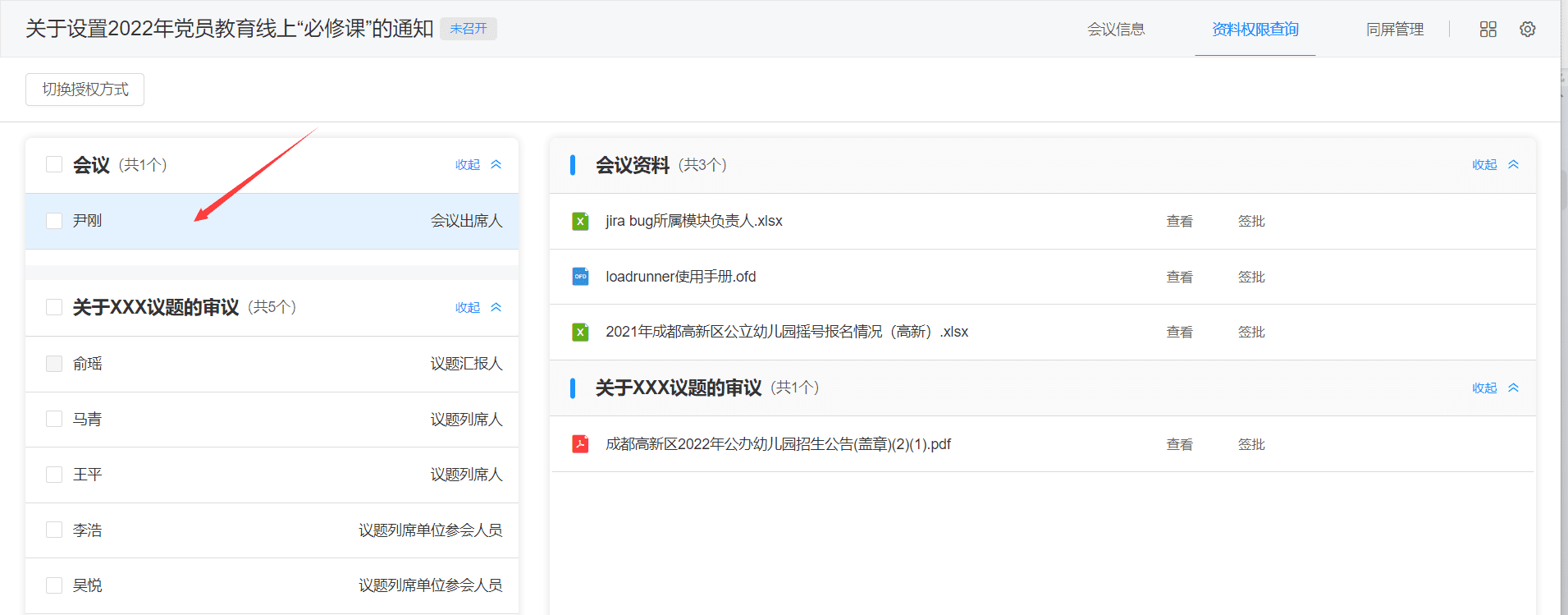Open the 同屏管理 tab
The width and height of the screenshot is (1568, 615).
tap(1395, 29)
